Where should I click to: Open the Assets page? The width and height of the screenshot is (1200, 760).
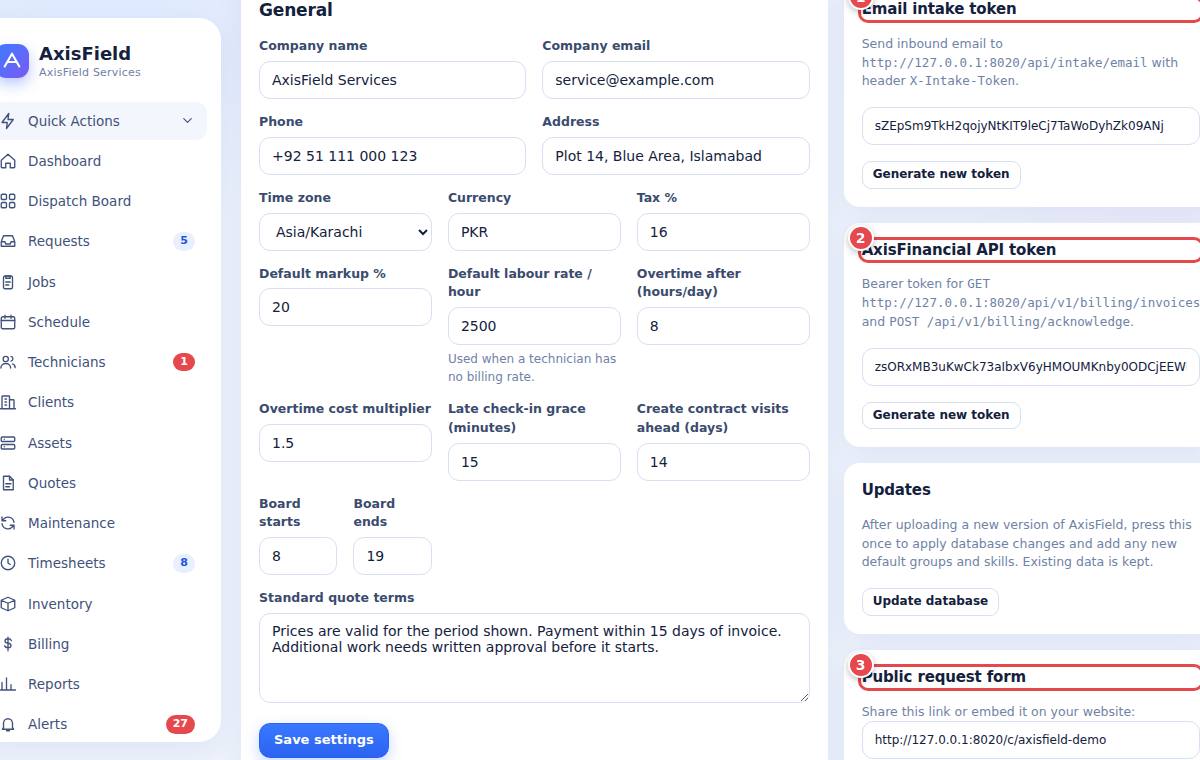[98, 443]
